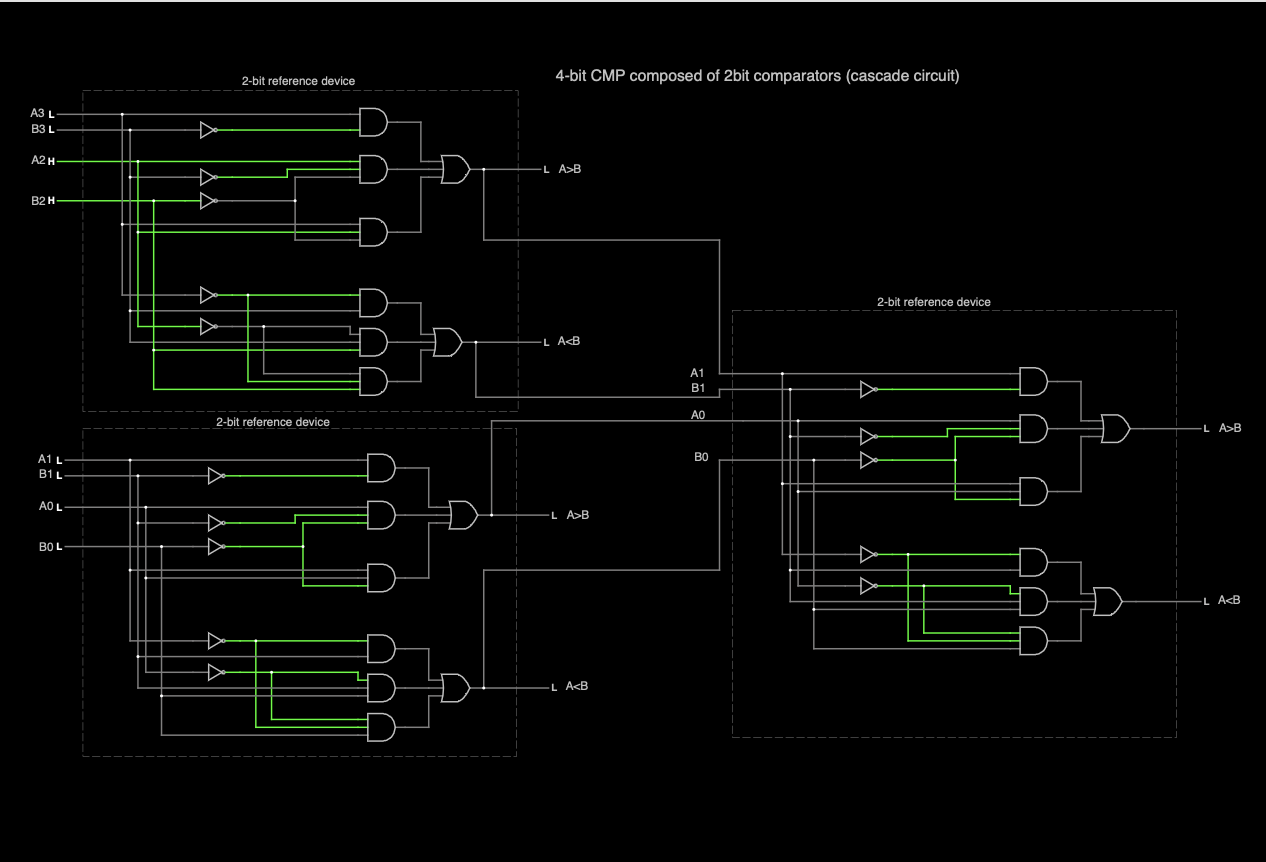
Task: Click the OR gate producing the final A>B output
Action: tap(1113, 428)
